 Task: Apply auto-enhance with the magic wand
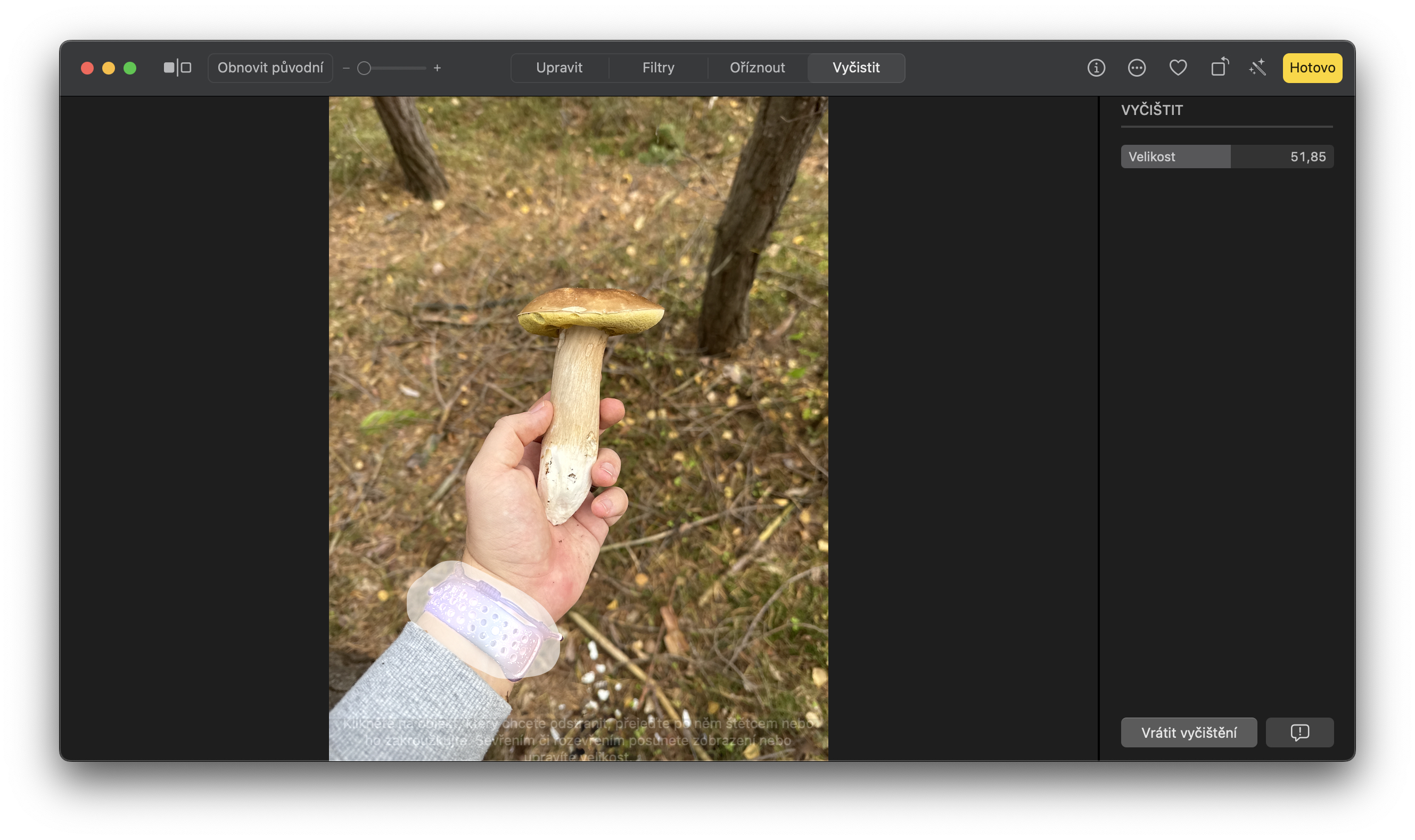1257,68
